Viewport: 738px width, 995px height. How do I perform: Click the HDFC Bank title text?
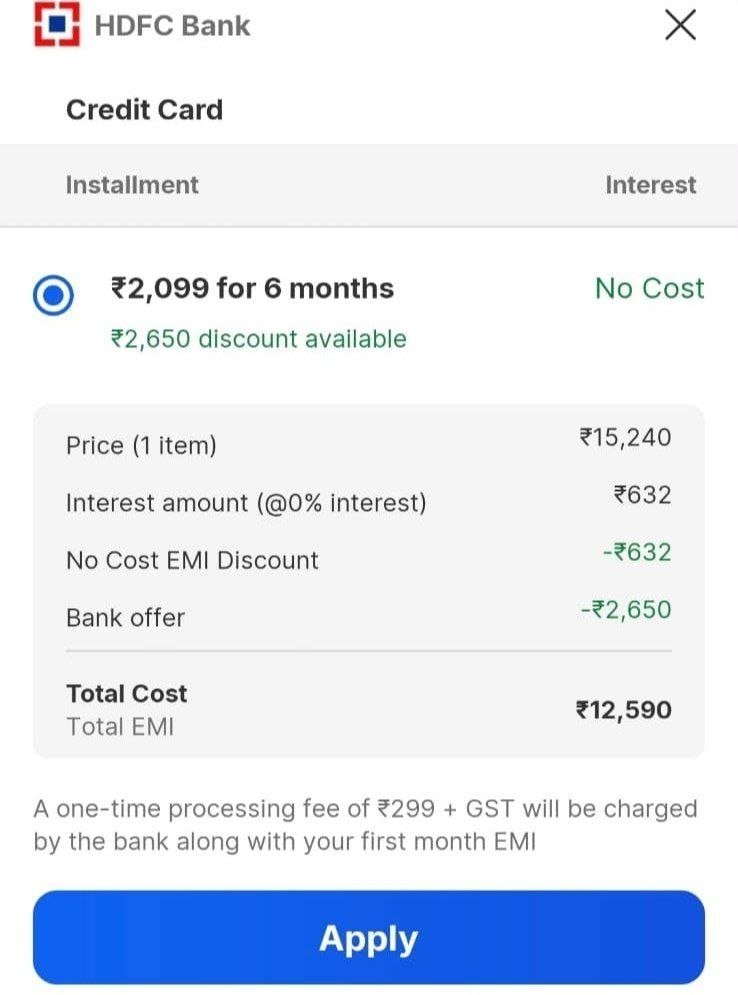[x=172, y=26]
